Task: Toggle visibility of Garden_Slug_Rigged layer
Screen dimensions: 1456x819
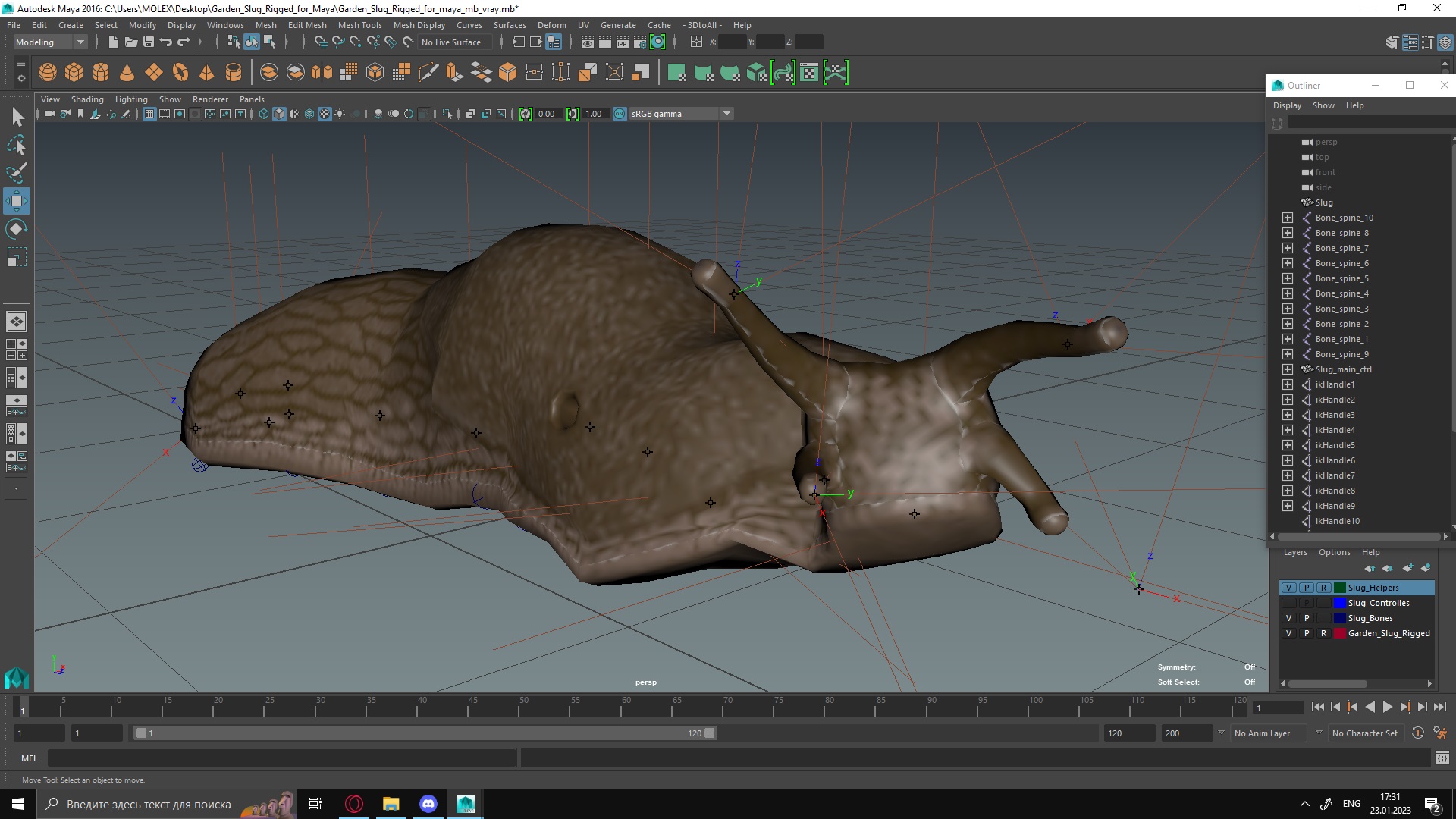Action: (x=1288, y=633)
